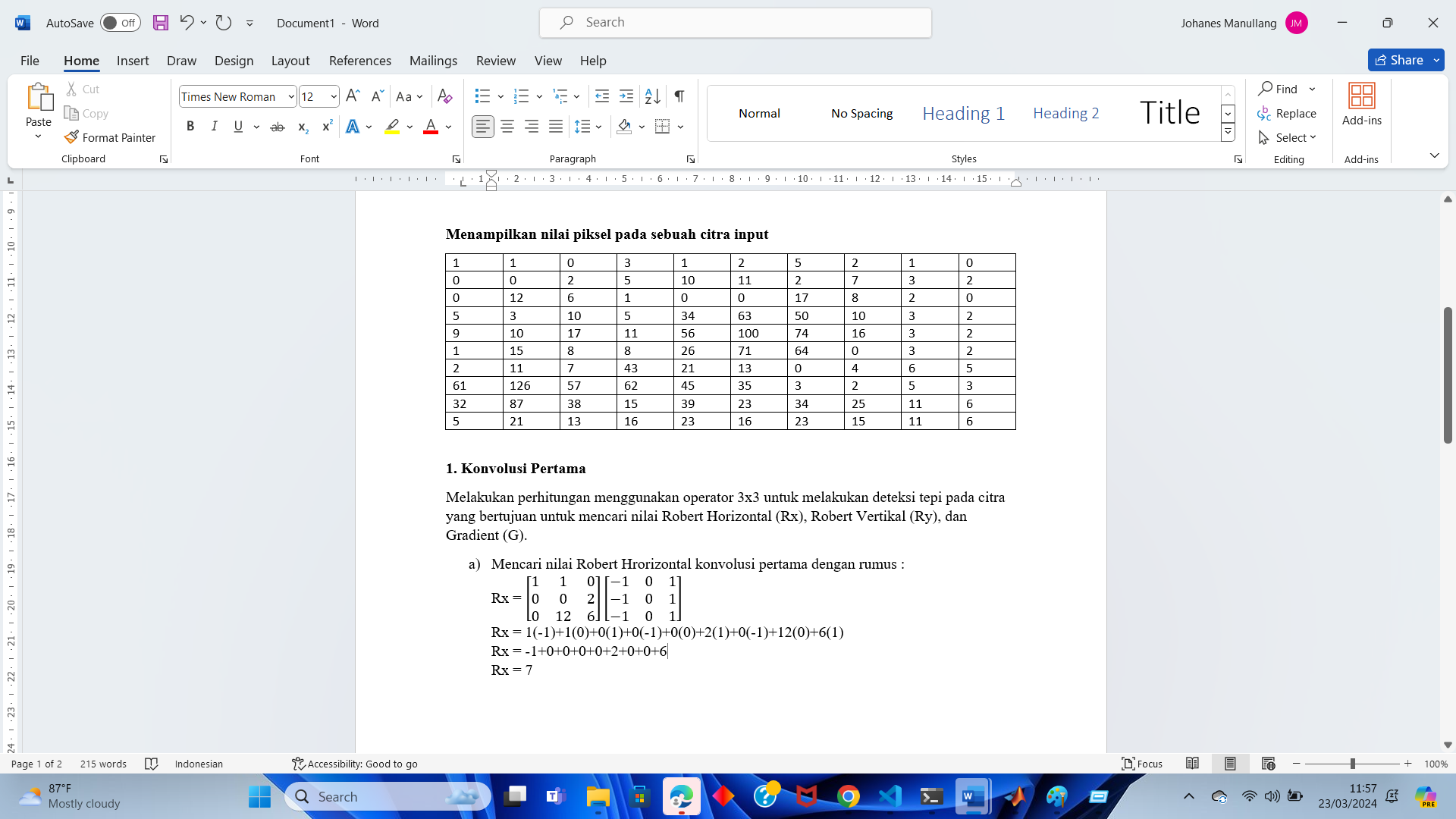Expand the Styles gallery more arrow

coord(1228,133)
